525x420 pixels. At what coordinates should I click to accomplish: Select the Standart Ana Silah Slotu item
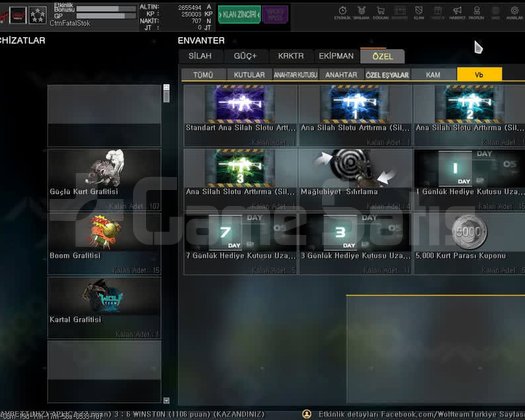click(240, 115)
